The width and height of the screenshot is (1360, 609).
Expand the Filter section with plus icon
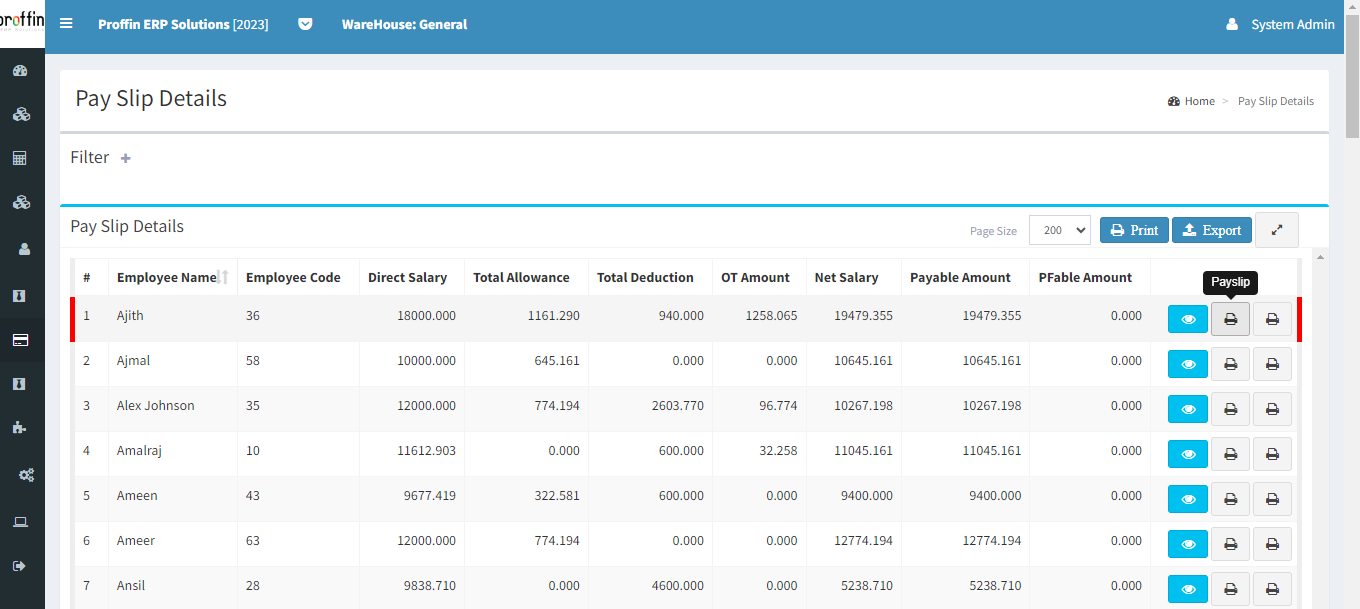(x=126, y=158)
